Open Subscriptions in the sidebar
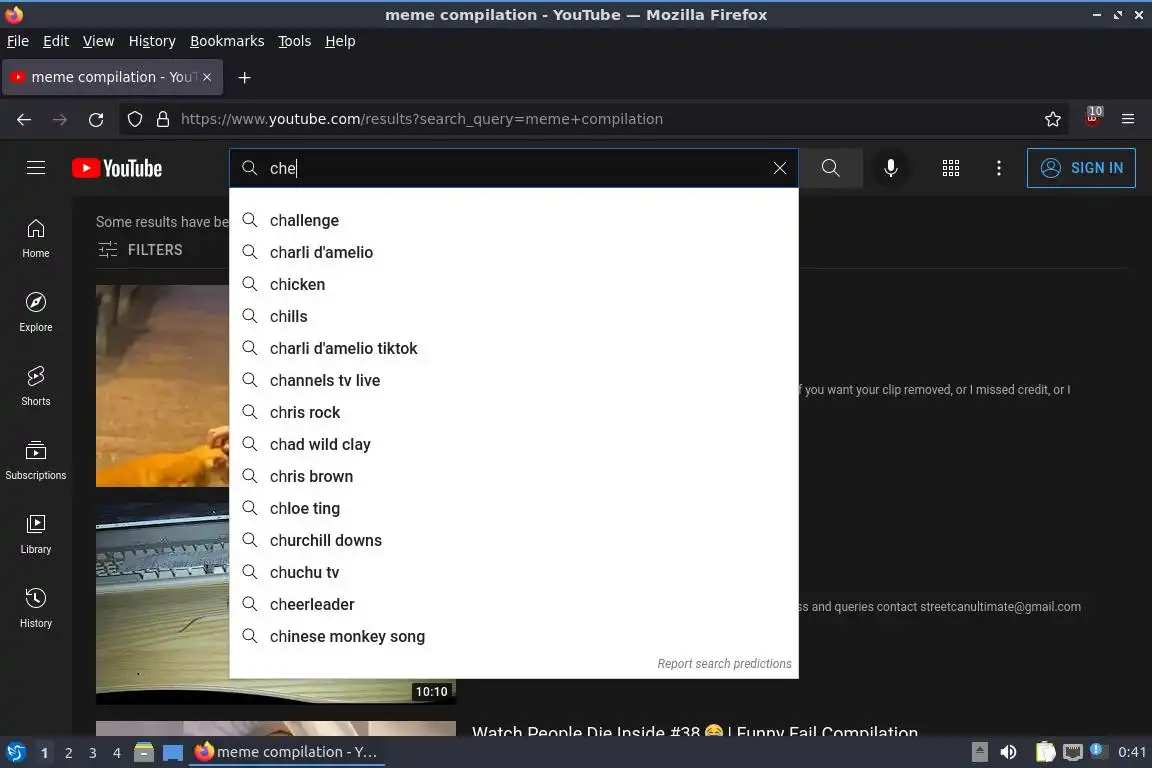1152x768 pixels. [x=36, y=461]
